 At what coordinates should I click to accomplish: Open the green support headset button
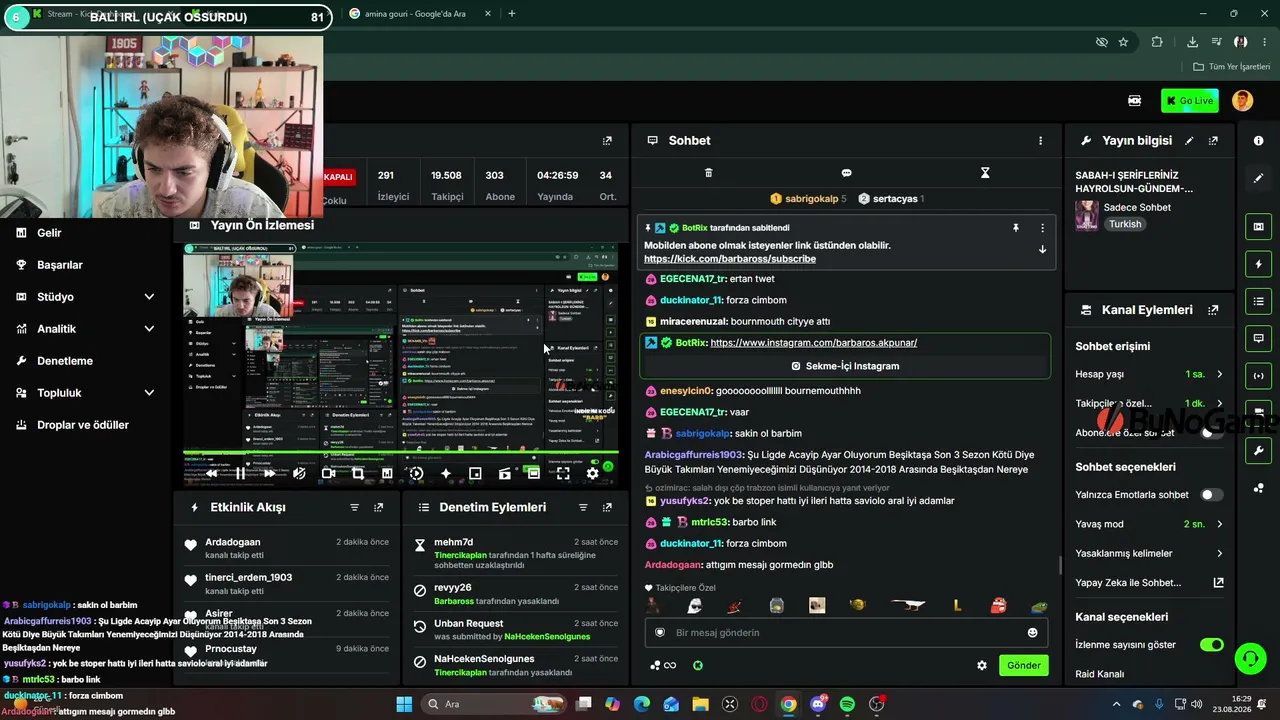tap(1250, 658)
